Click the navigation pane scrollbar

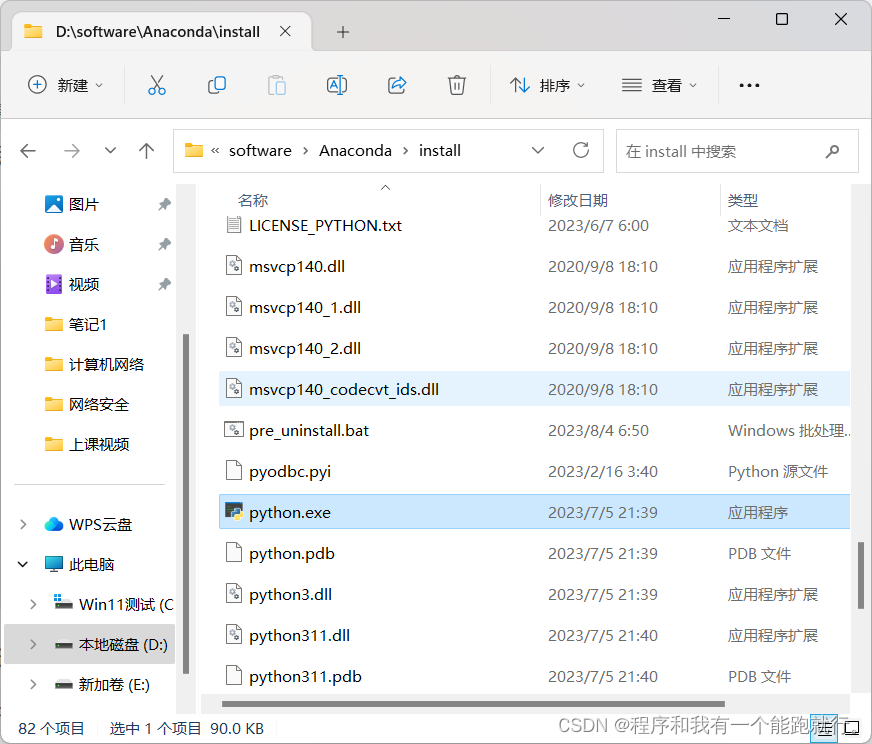[186, 504]
